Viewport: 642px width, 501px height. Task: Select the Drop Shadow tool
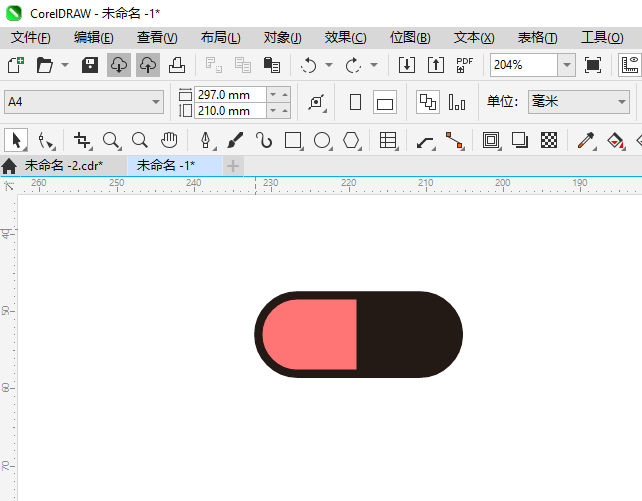(520, 140)
